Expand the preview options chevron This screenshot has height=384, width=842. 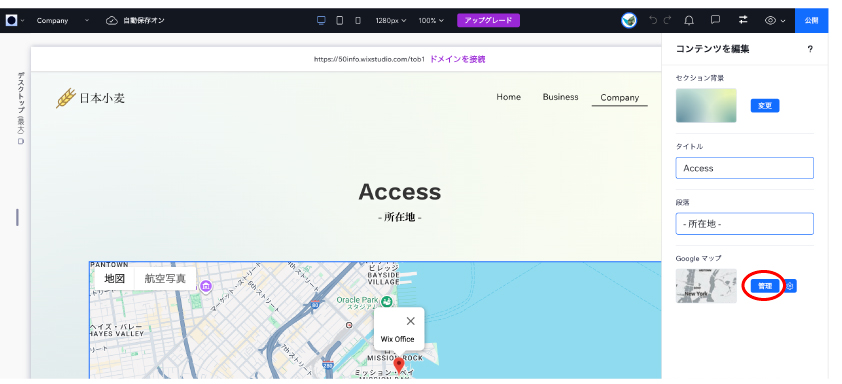click(x=783, y=21)
